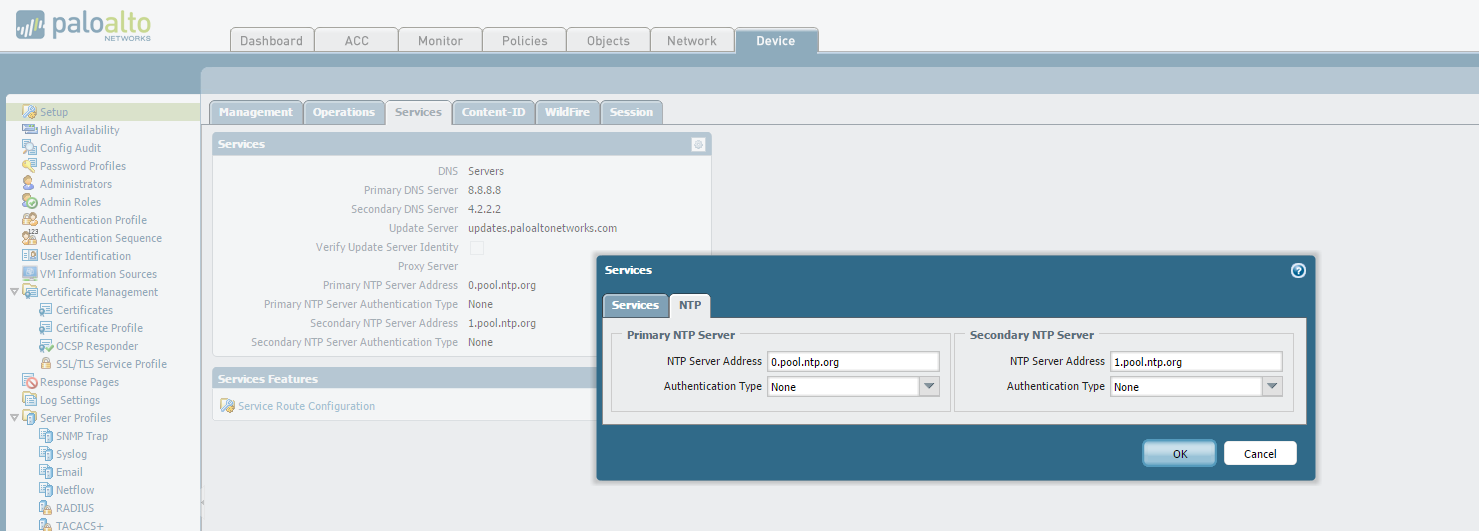Viewport: 1479px width, 531px height.
Task: Click the Primary NTP Server Address field
Action: (x=853, y=362)
